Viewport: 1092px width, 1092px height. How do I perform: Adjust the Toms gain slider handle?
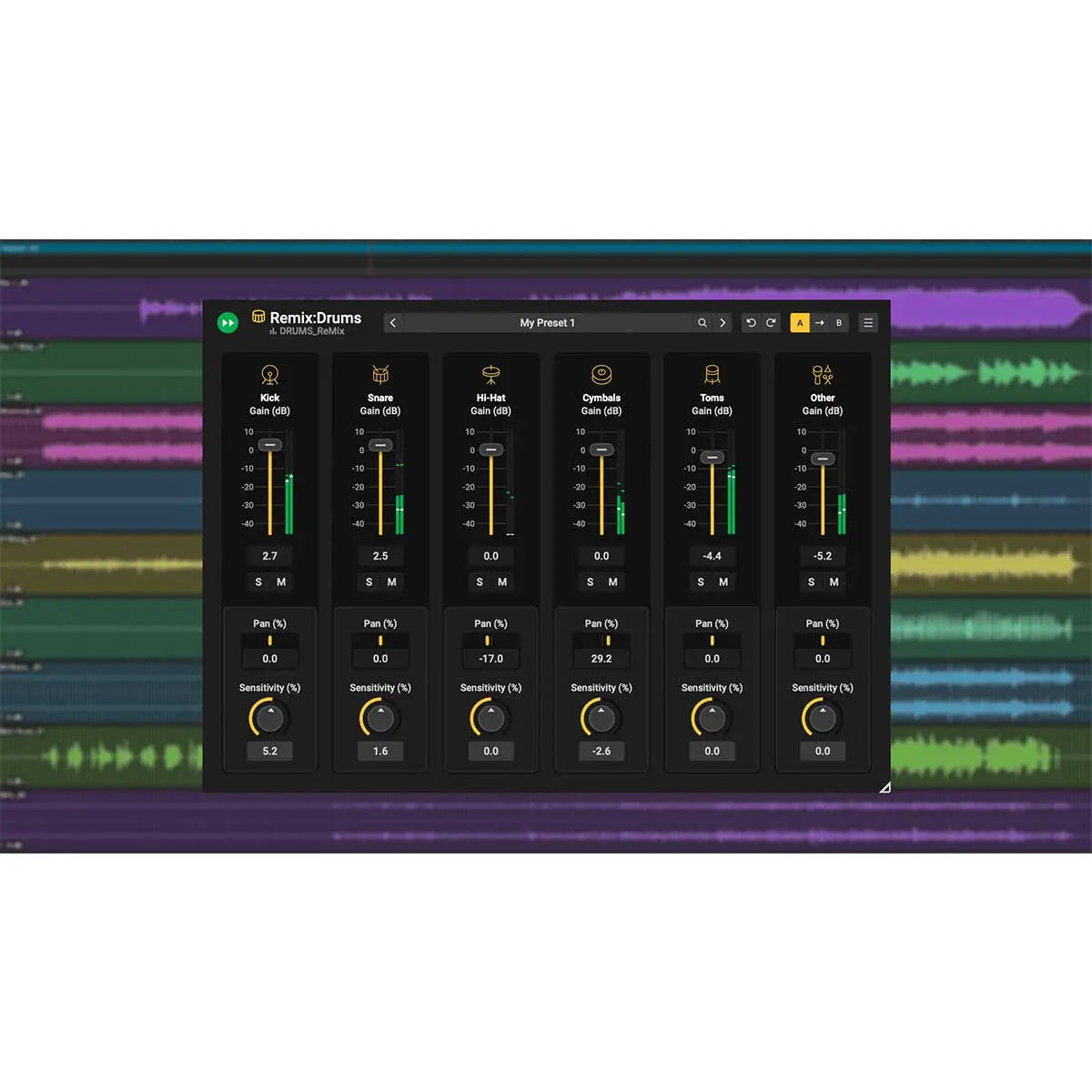713,459
